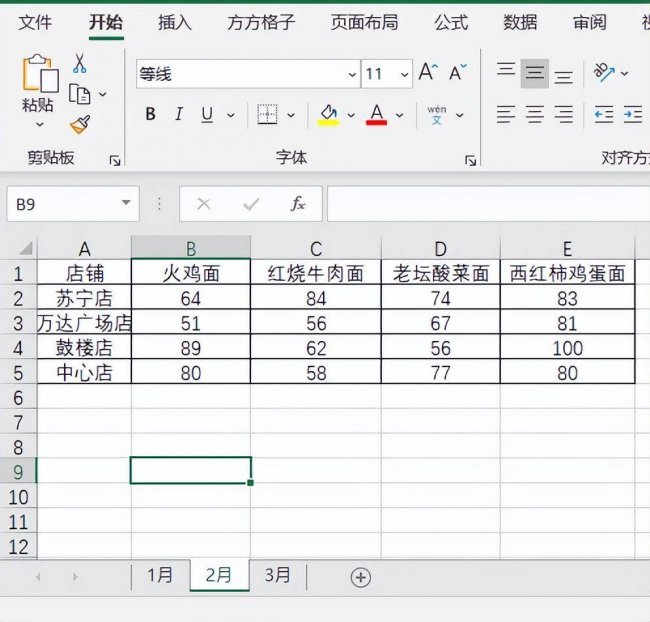Increase indent icon
The width and height of the screenshot is (650, 622).
633,114
